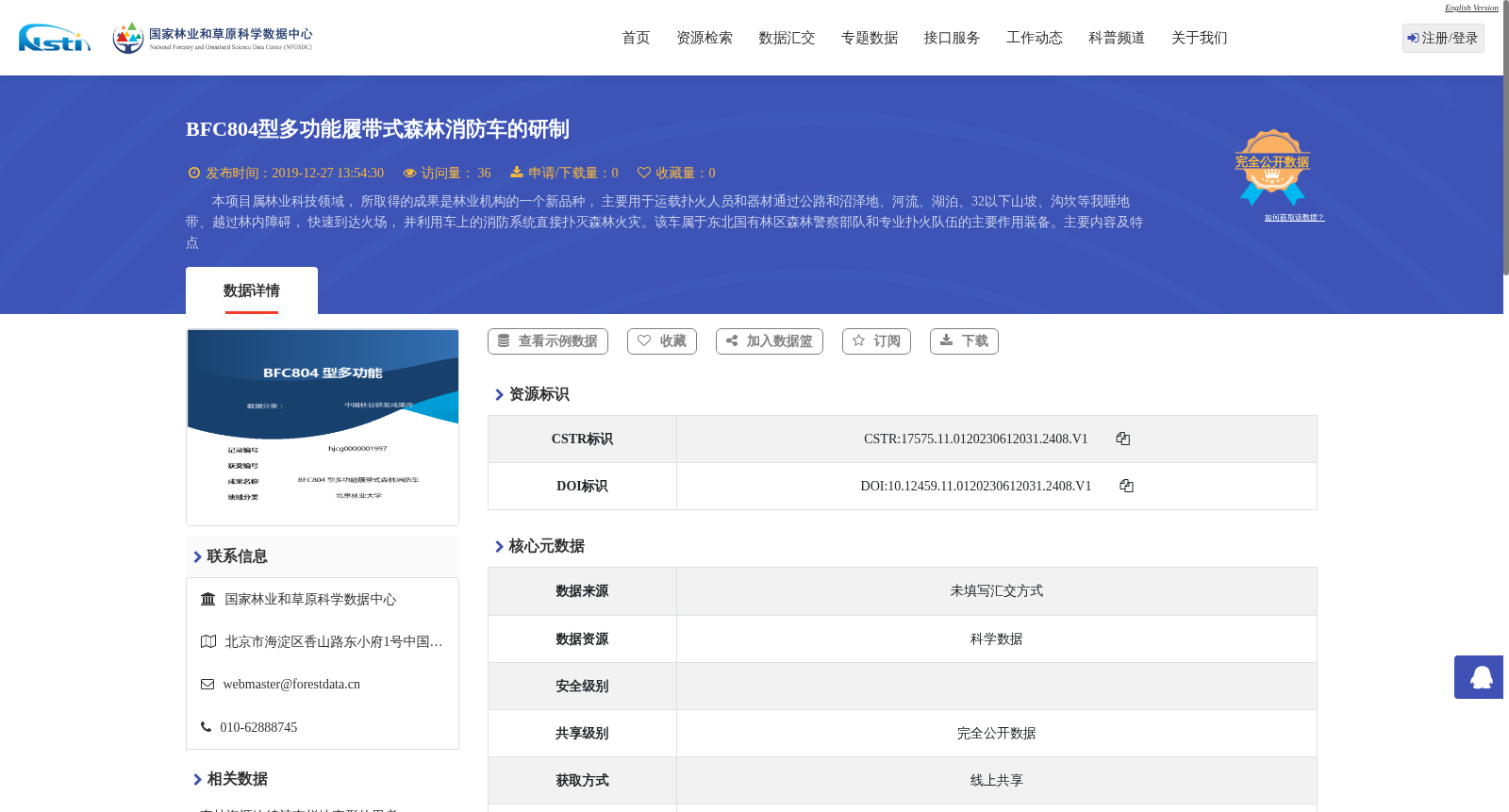
Task: Click the 完全公开数据 badge
Action: click(x=1272, y=167)
